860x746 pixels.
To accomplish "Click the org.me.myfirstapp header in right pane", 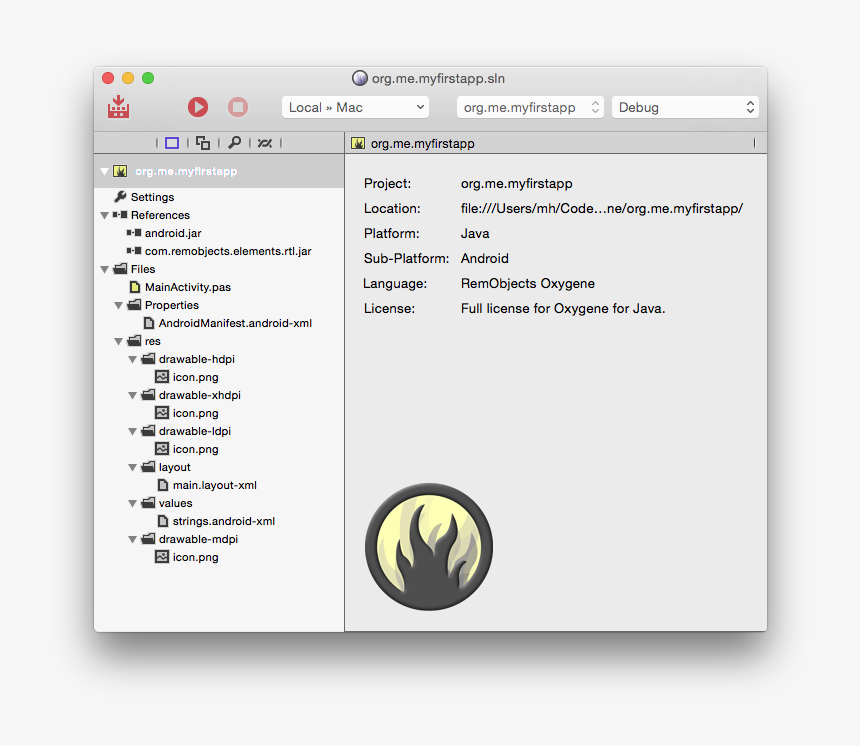I will click(422, 144).
